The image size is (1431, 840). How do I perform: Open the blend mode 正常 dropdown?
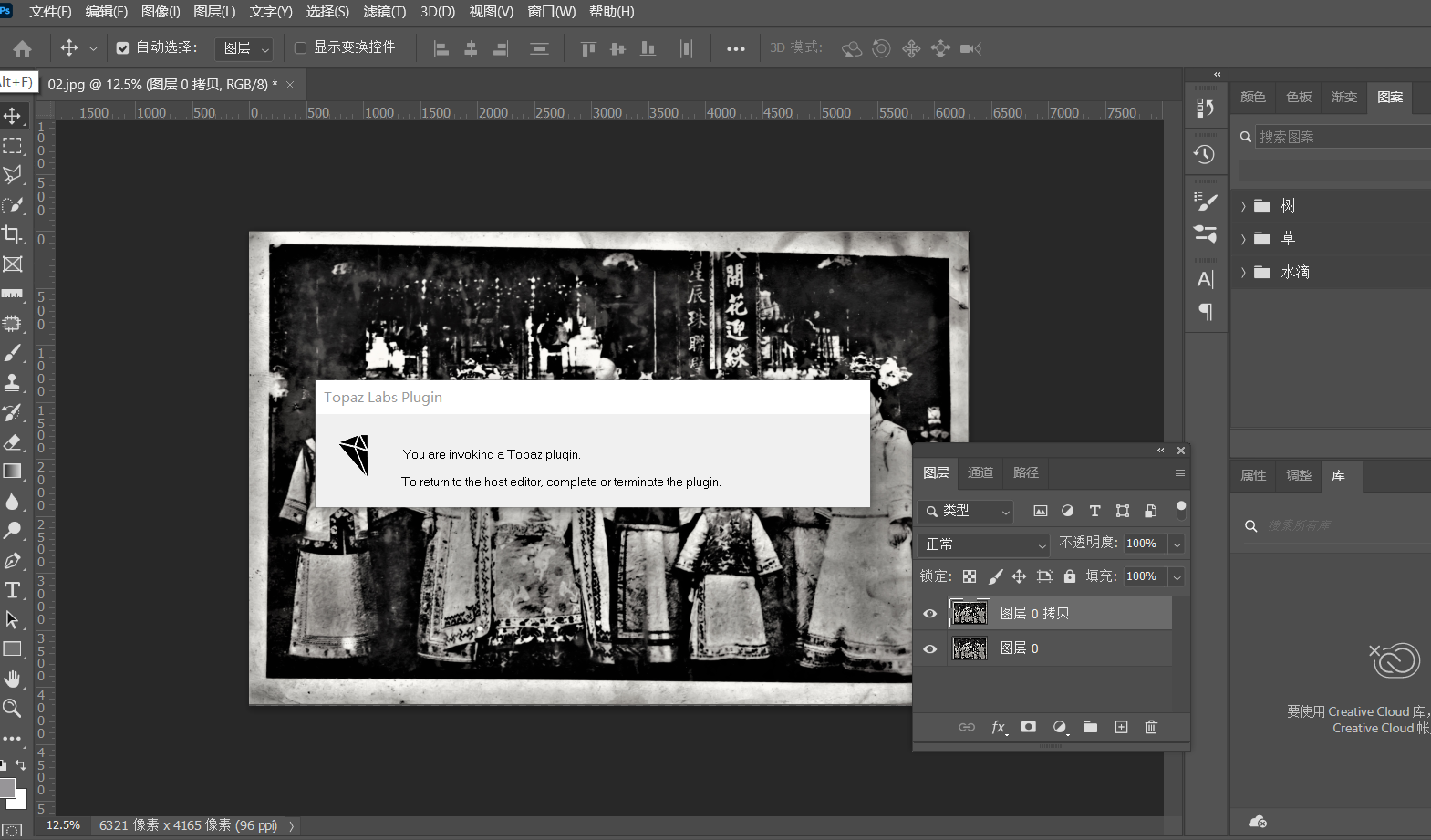984,544
